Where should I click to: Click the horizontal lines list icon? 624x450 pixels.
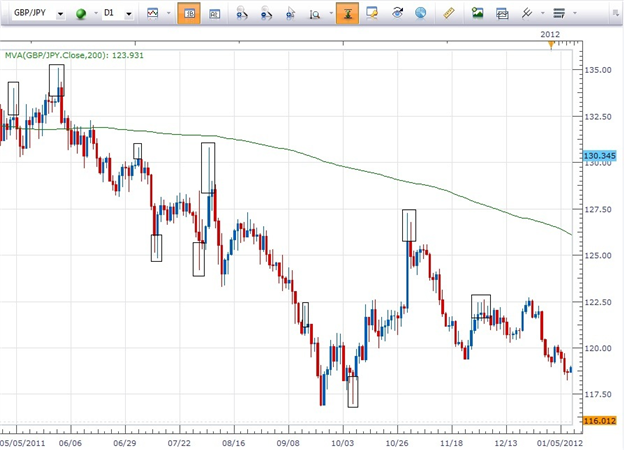(559, 13)
